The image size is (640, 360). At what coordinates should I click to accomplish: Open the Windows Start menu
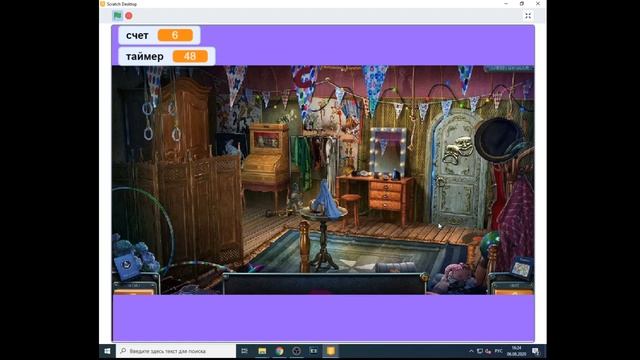(x=107, y=351)
